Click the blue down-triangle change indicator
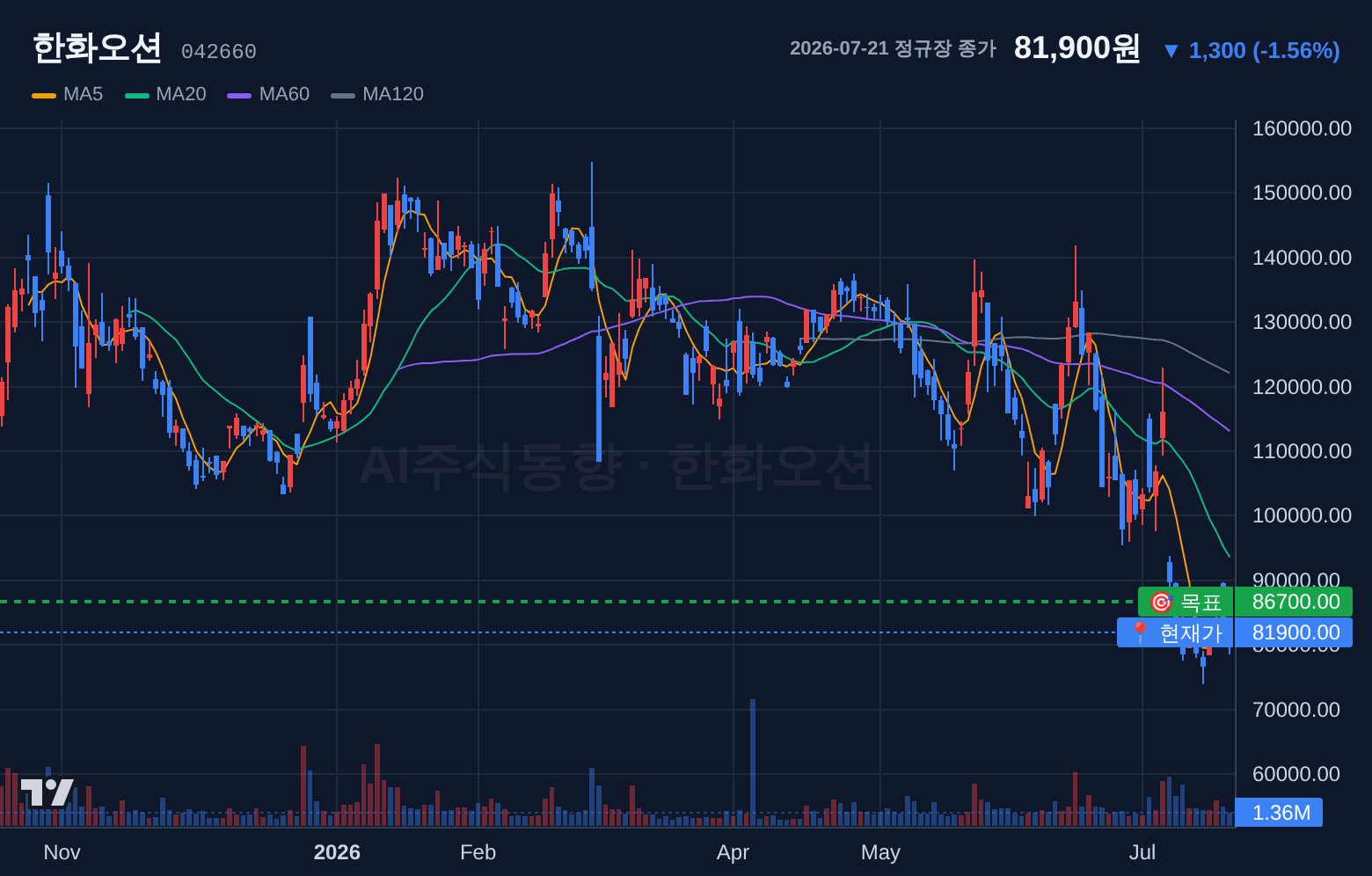Viewport: 1372px width, 876px height. click(x=1171, y=51)
